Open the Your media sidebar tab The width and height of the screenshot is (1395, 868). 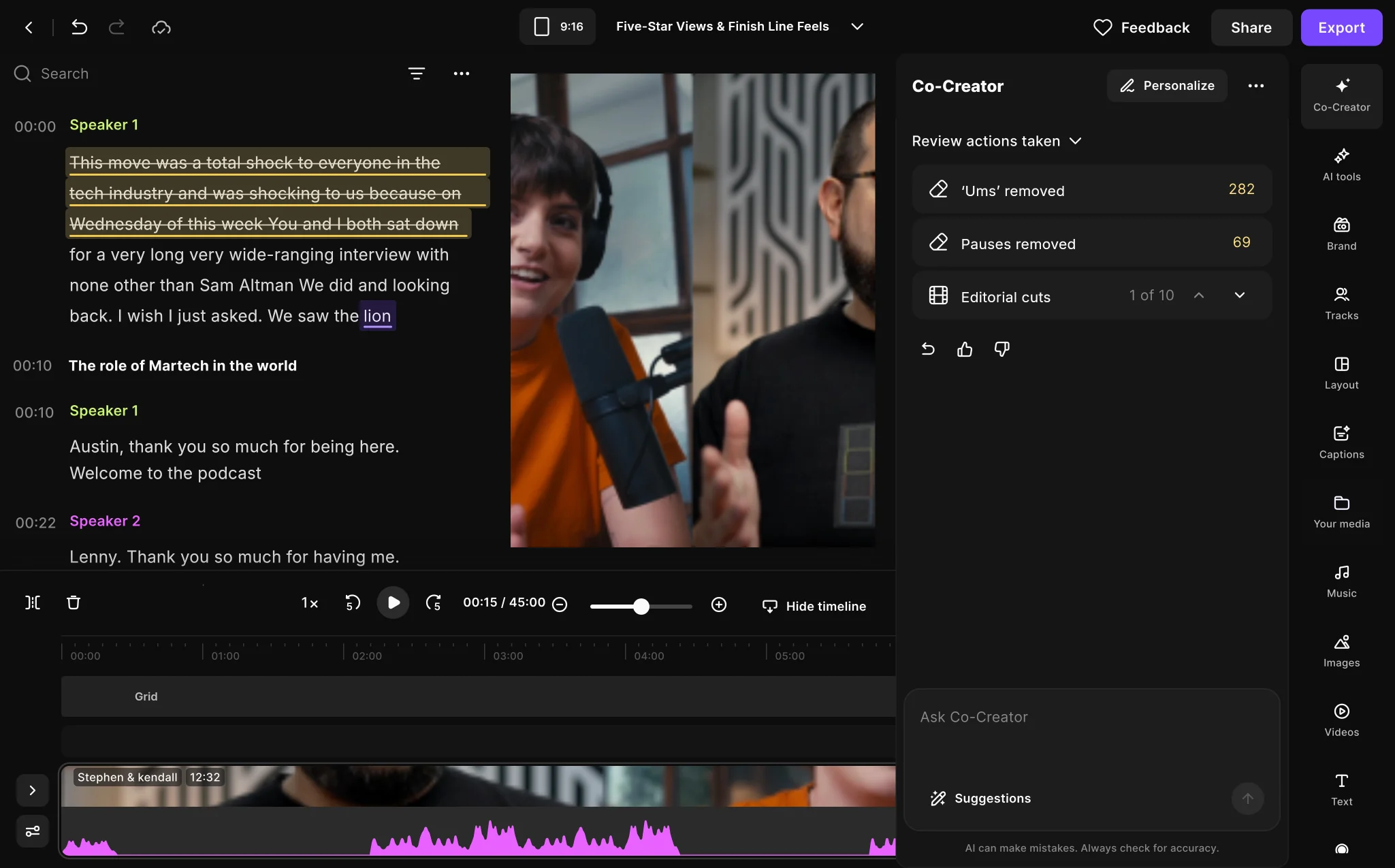pos(1341,513)
